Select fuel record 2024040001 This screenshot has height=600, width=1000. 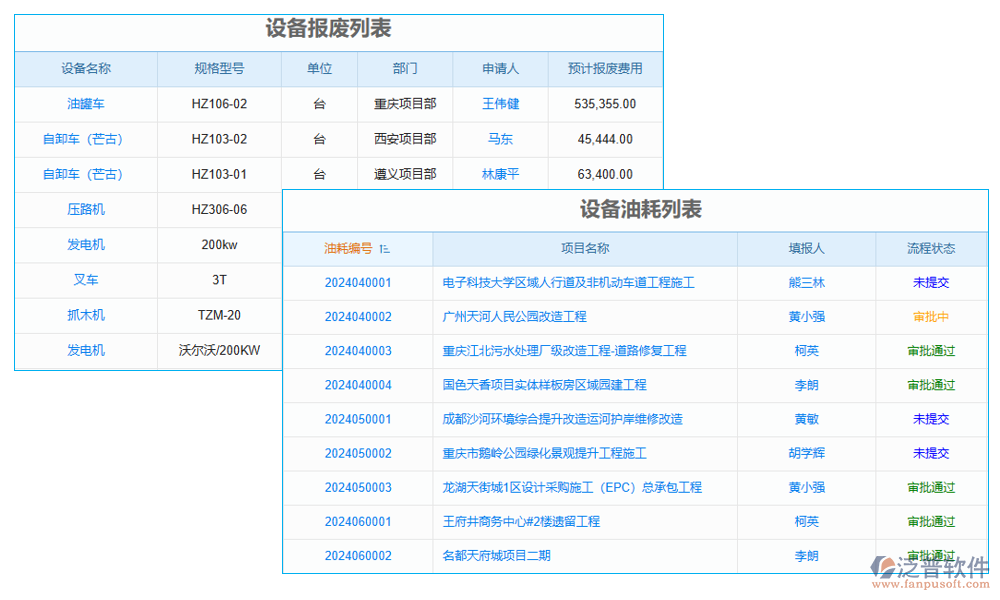[356, 283]
